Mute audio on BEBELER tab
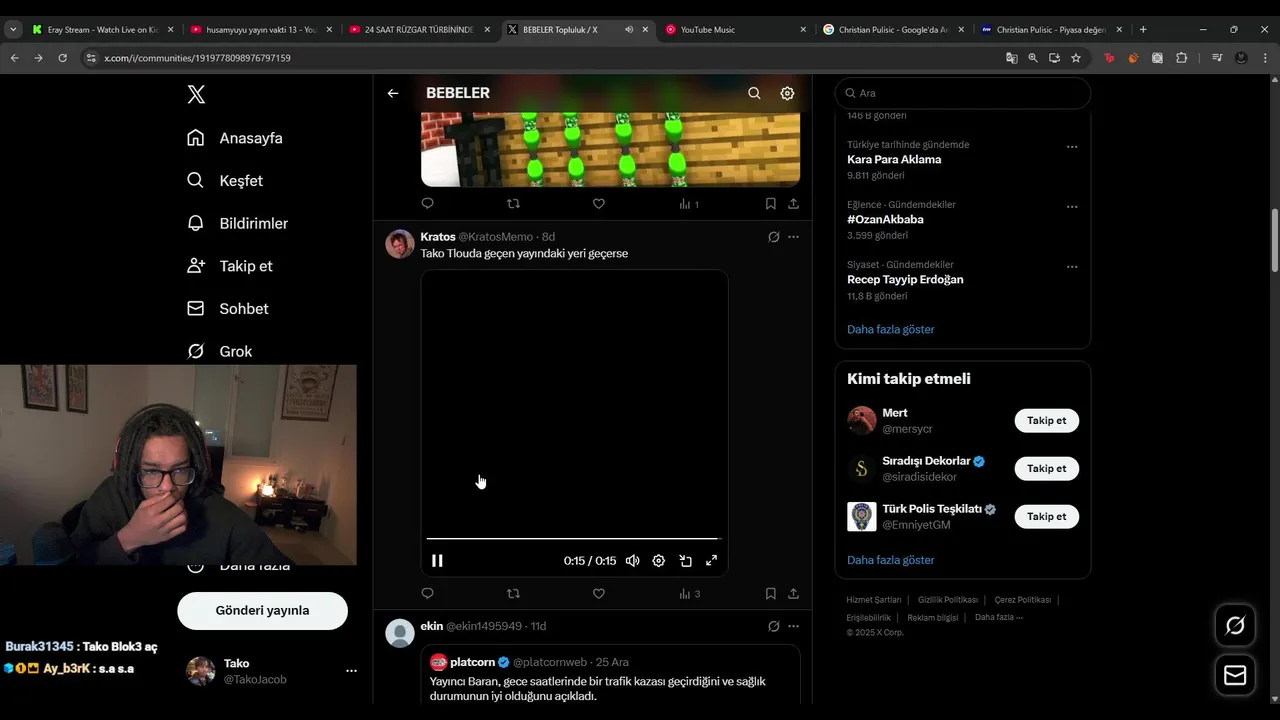The height and width of the screenshot is (720, 1280). (629, 30)
